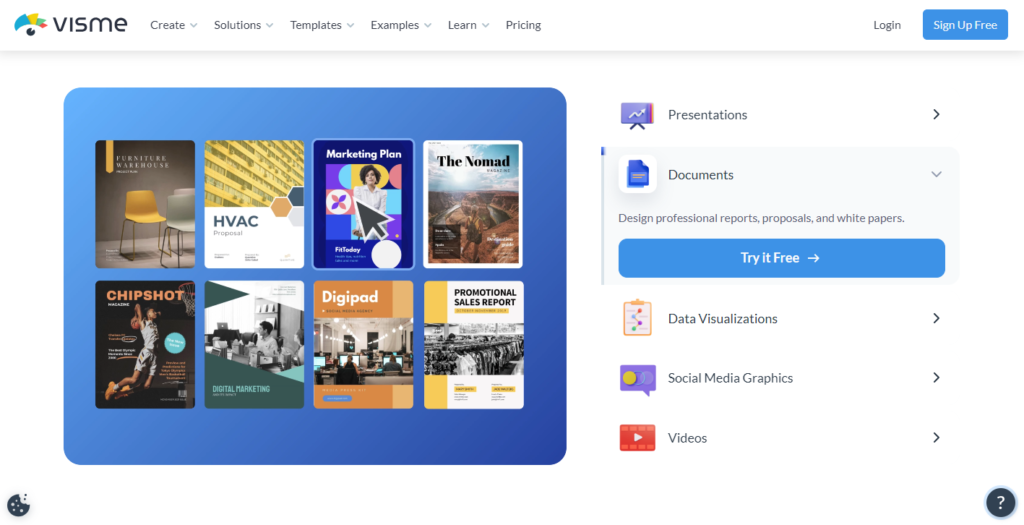Select the Documents label
This screenshot has height=525, width=1024.
pyautogui.click(x=701, y=175)
